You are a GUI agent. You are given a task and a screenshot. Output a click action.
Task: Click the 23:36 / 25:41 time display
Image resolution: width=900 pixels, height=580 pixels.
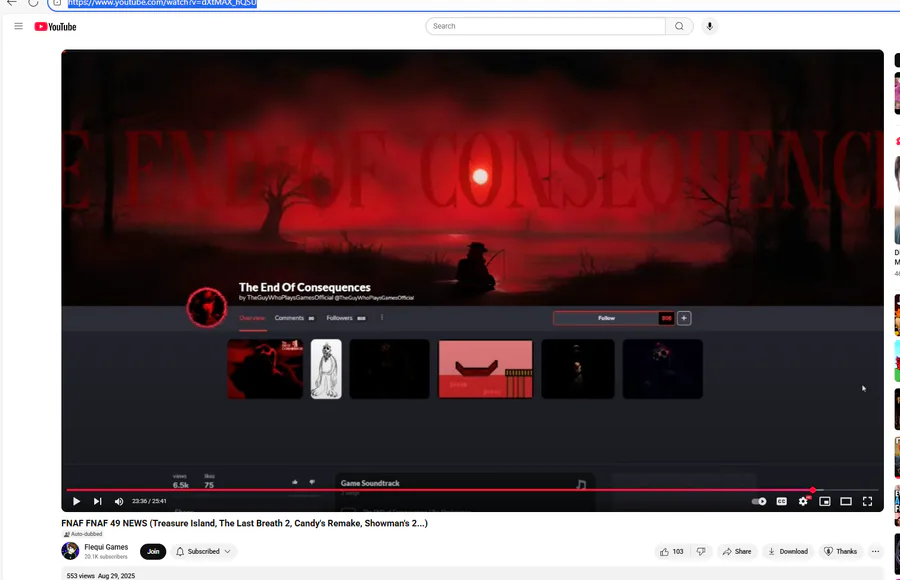(x=149, y=501)
